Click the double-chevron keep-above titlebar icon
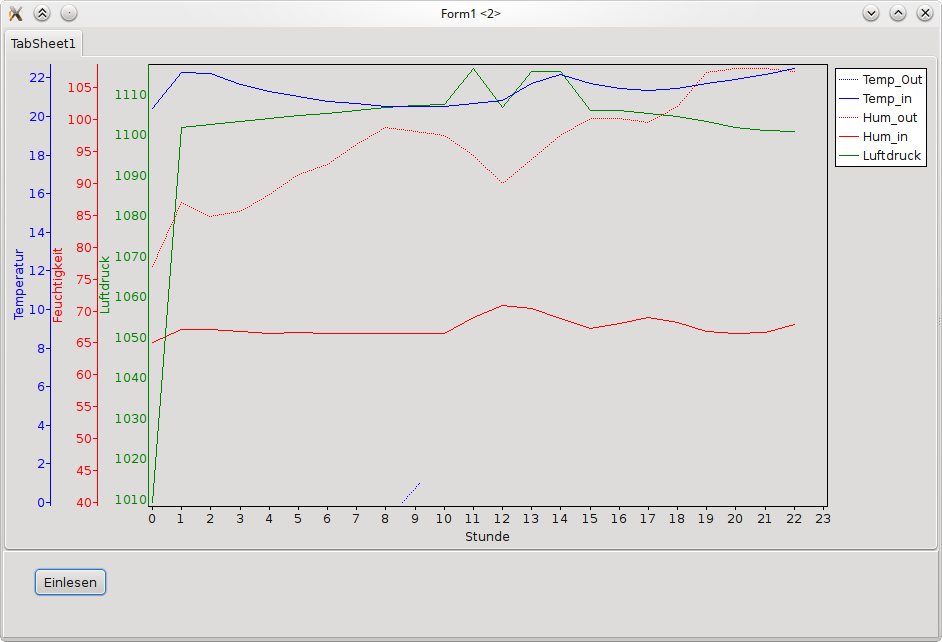942x642 pixels. click(x=42, y=13)
